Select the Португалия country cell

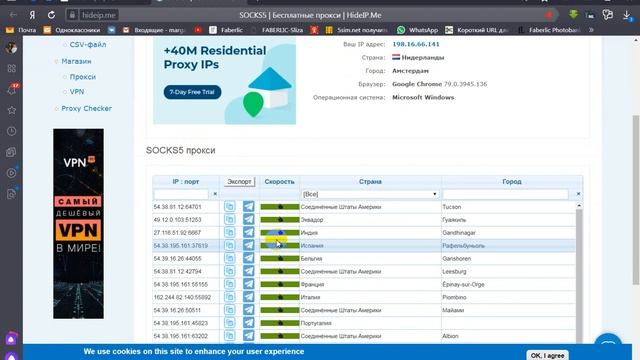pyautogui.click(x=370, y=323)
